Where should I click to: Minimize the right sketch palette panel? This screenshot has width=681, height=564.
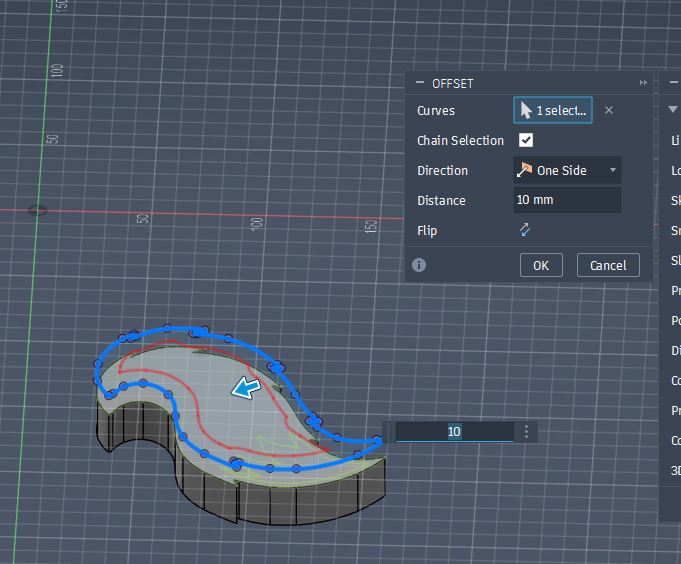click(674, 82)
